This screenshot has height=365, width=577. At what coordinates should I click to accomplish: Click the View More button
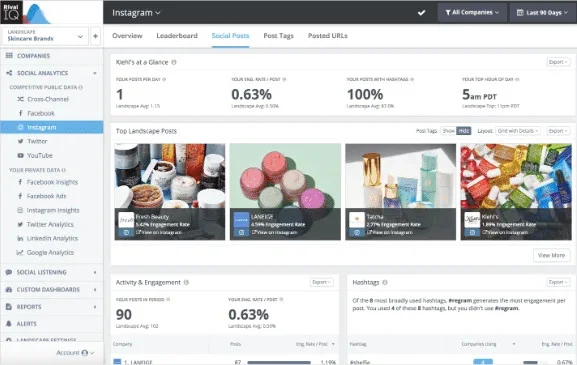coord(551,255)
